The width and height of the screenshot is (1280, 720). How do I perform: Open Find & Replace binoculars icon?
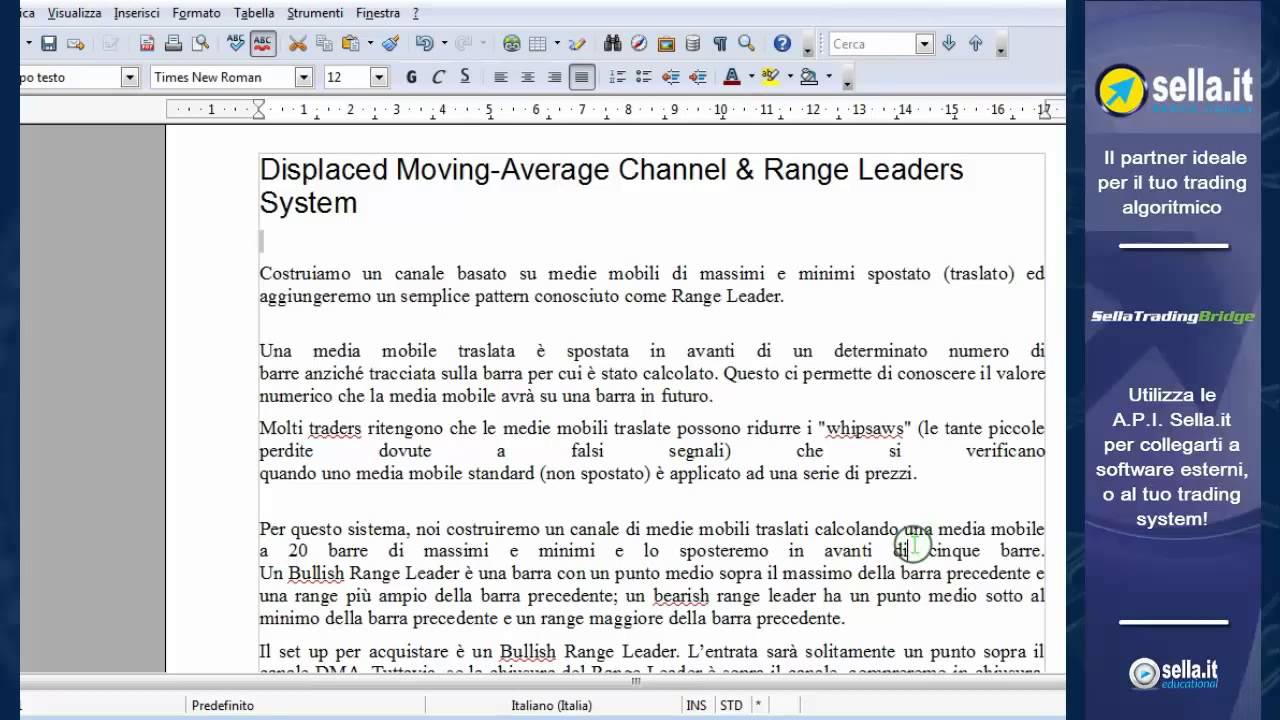[613, 43]
